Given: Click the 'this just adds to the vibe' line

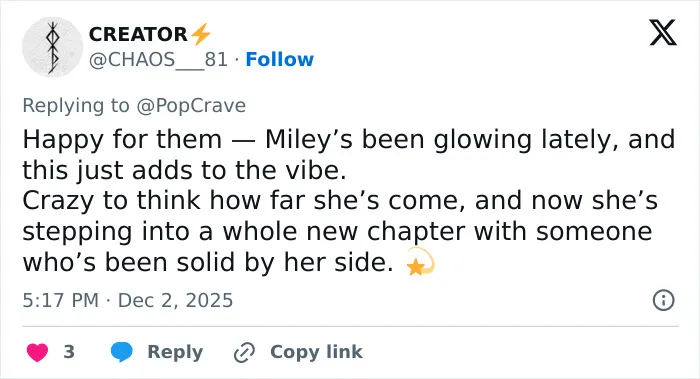Looking at the screenshot, I should click(x=184, y=170).
